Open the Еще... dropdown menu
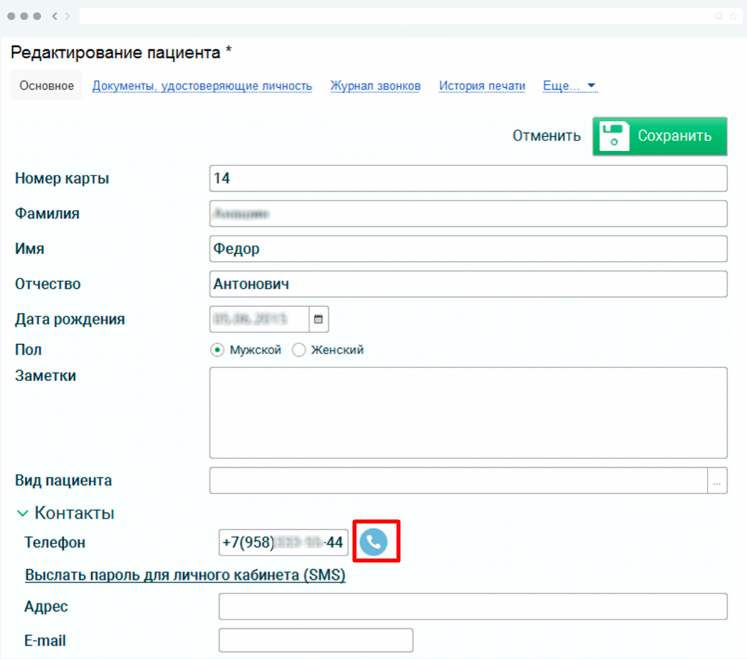Viewport: 747px width, 659px height. click(x=569, y=86)
